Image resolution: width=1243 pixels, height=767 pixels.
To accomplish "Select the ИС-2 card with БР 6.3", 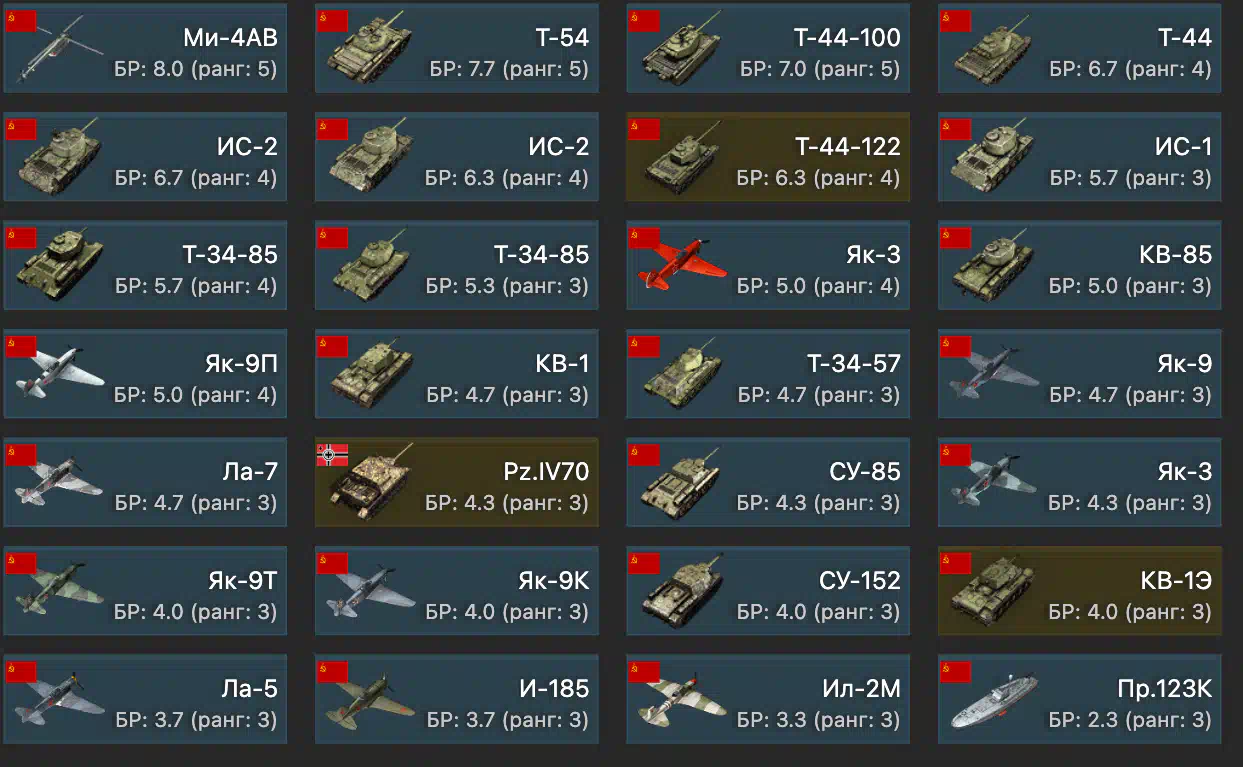I will (457, 158).
